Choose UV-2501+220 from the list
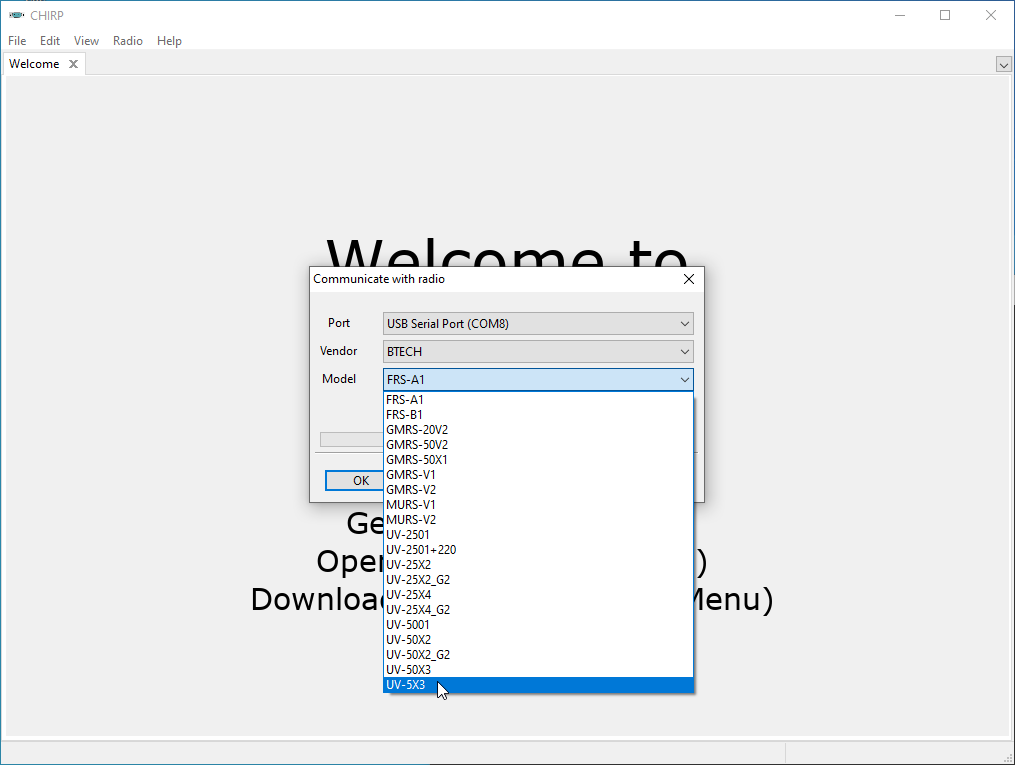Viewport: 1015px width, 765px height. (x=539, y=549)
